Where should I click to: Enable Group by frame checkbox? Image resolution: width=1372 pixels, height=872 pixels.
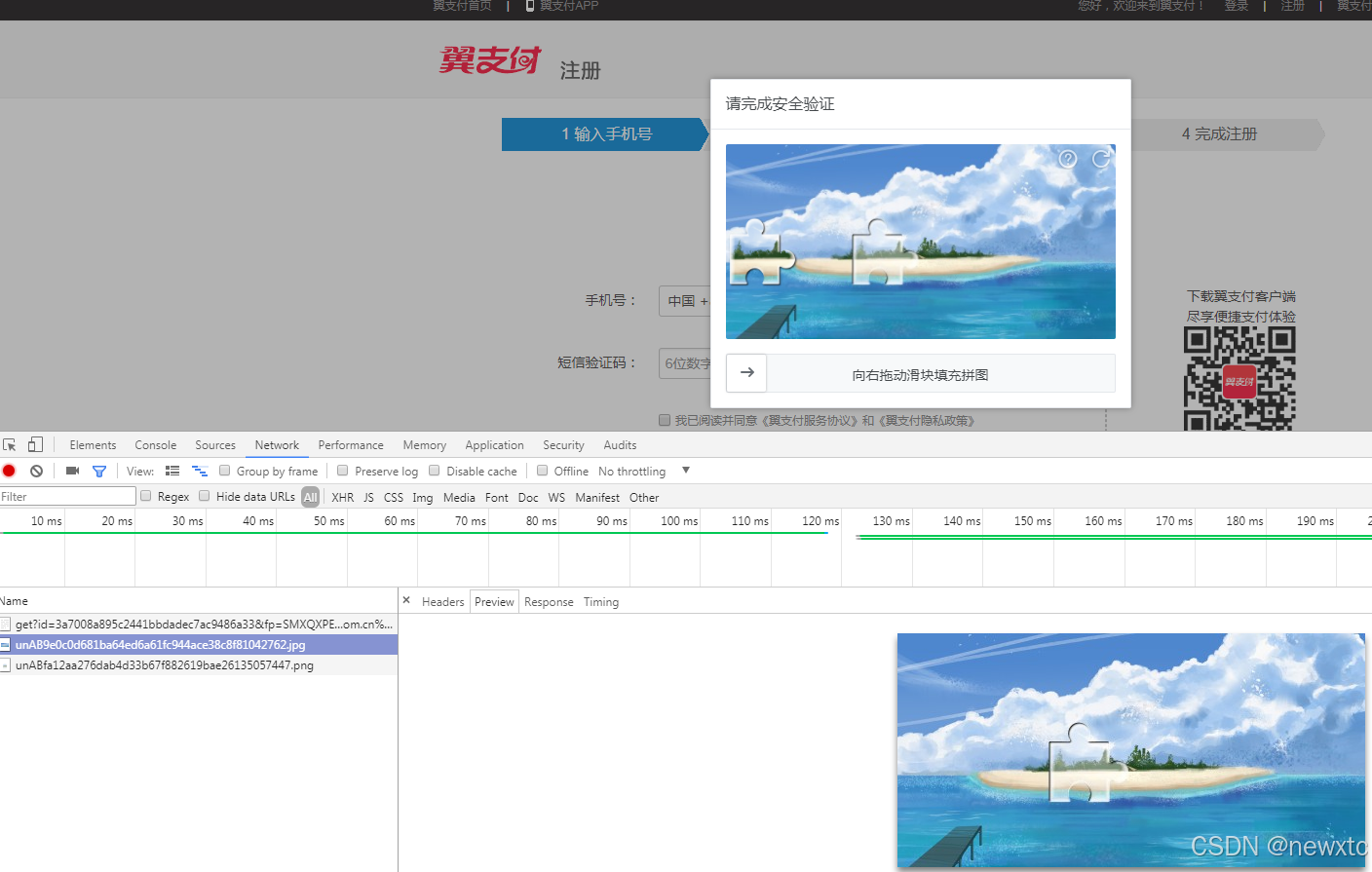click(225, 471)
